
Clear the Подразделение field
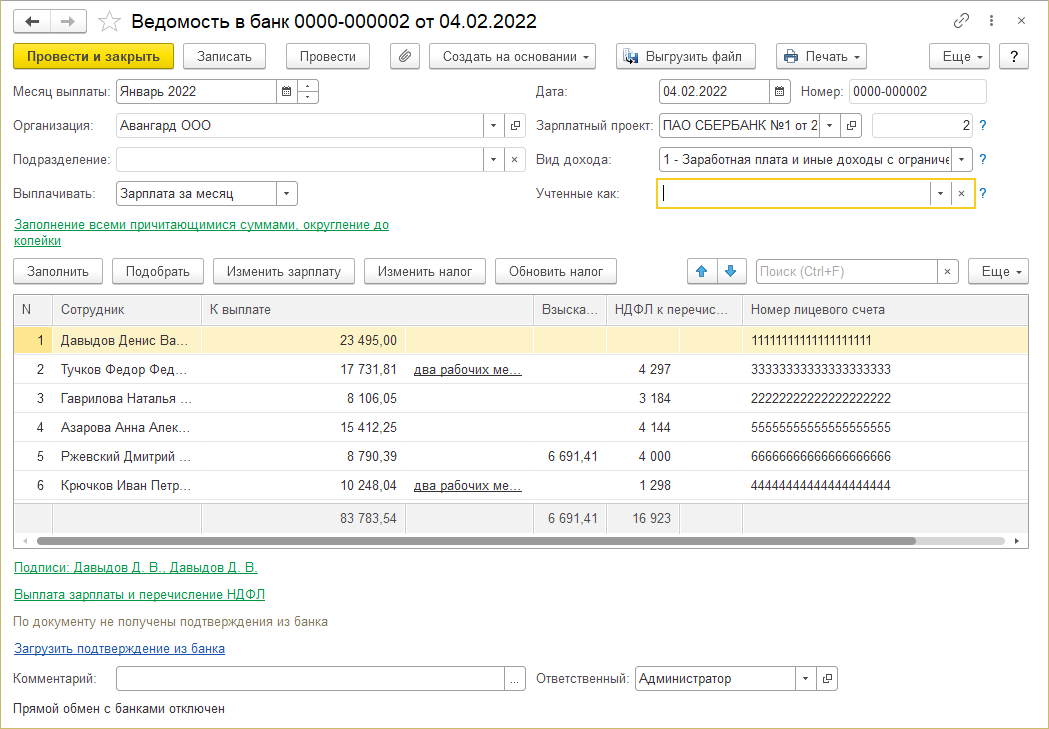[515, 160]
